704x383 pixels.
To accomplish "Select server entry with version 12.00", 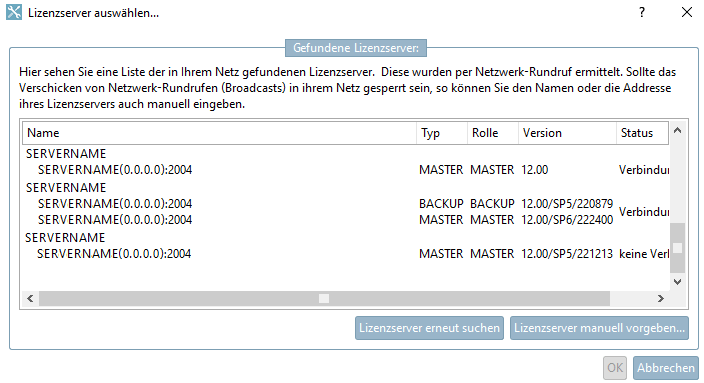I will click(346, 170).
